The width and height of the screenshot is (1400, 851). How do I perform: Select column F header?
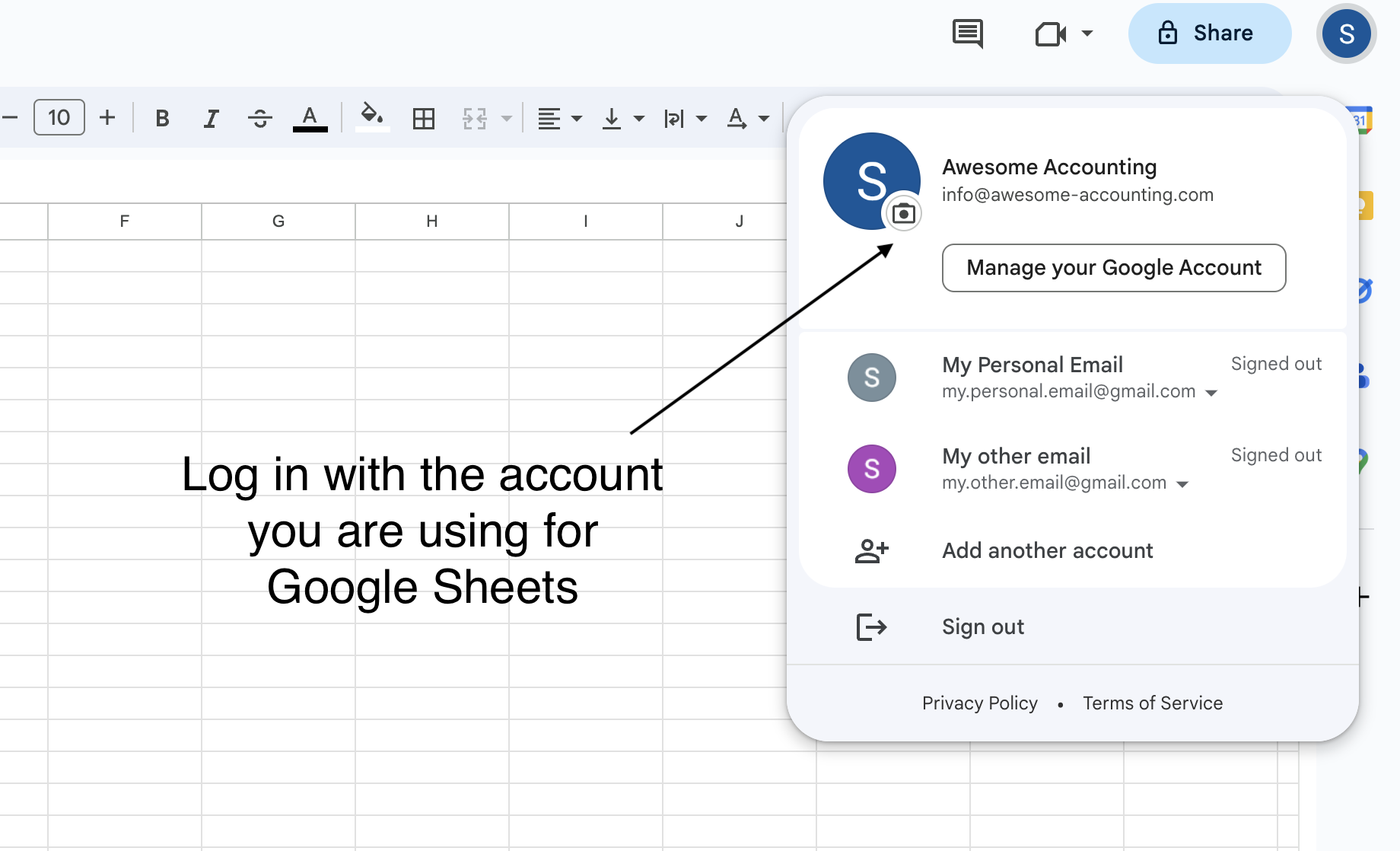pos(125,222)
